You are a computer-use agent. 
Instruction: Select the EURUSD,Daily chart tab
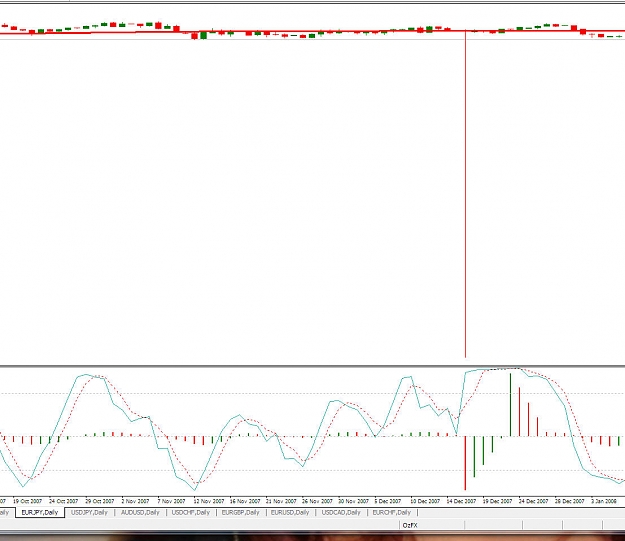pos(290,512)
